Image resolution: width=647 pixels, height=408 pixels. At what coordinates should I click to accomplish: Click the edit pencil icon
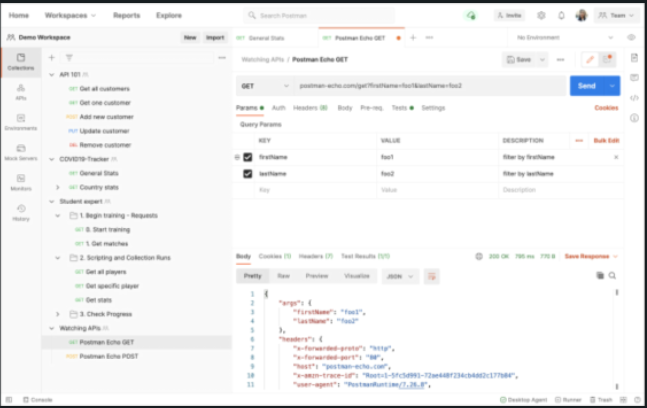(x=590, y=60)
